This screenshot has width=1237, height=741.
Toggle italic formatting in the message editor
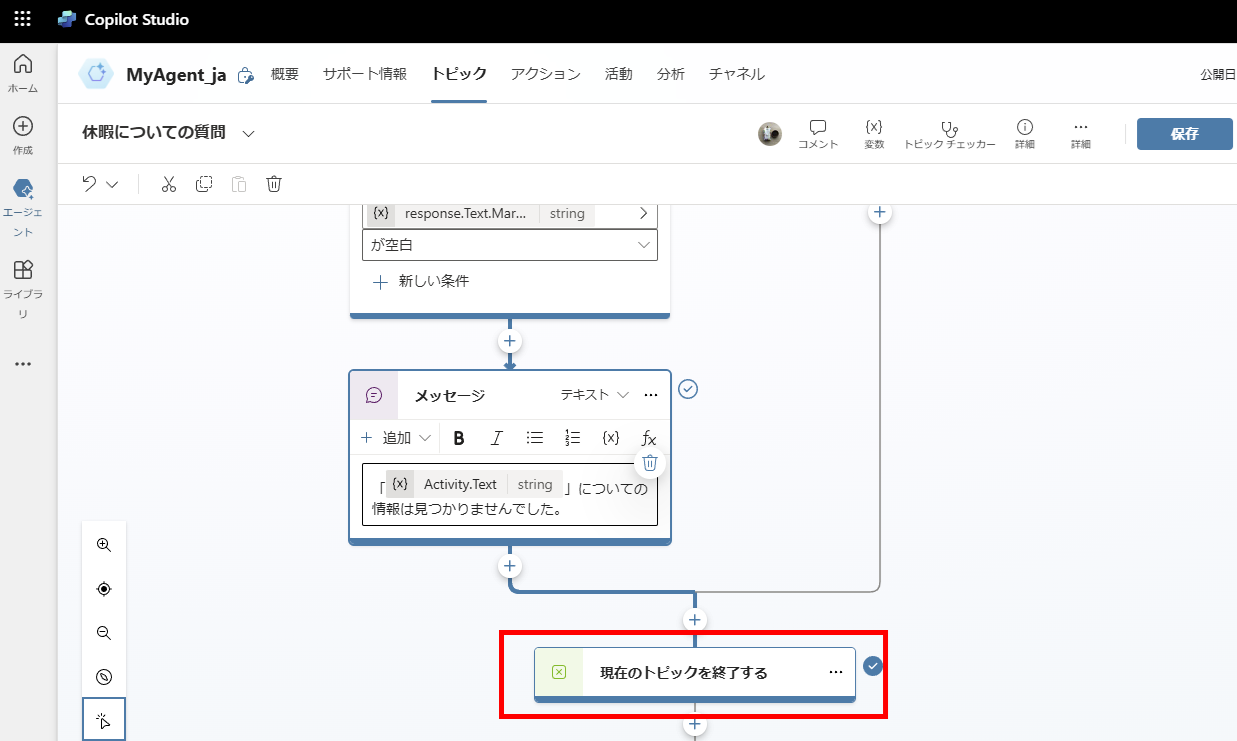(x=497, y=437)
